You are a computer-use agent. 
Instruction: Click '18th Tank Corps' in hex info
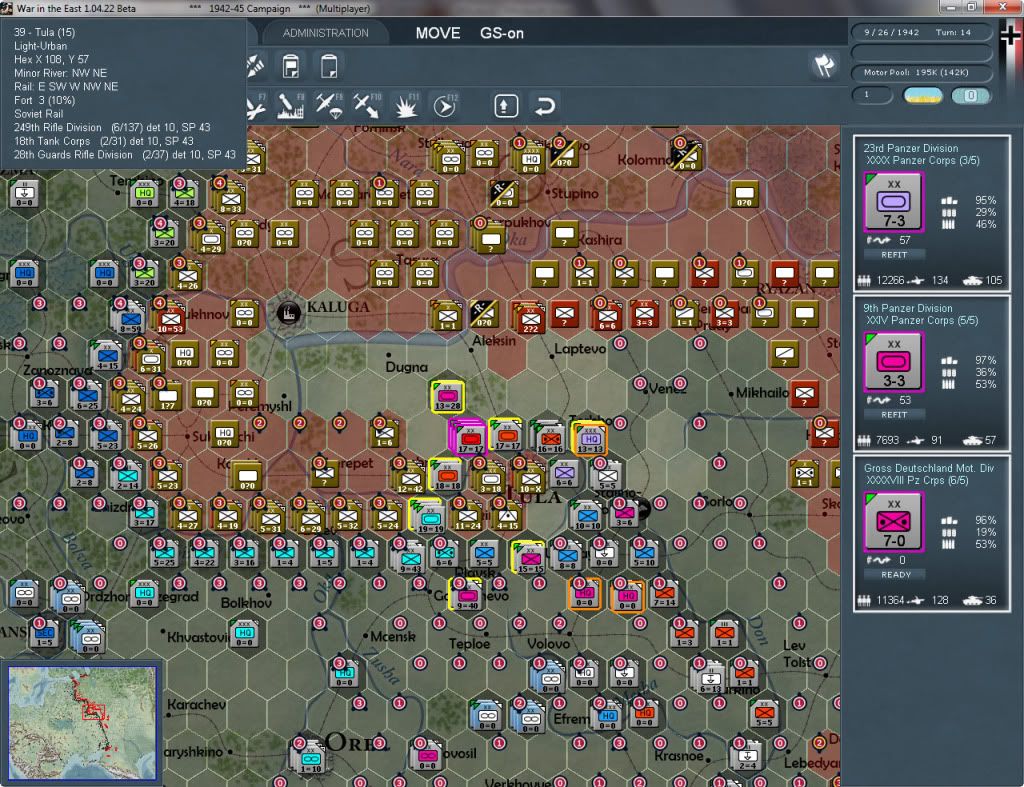pyautogui.click(x=52, y=141)
